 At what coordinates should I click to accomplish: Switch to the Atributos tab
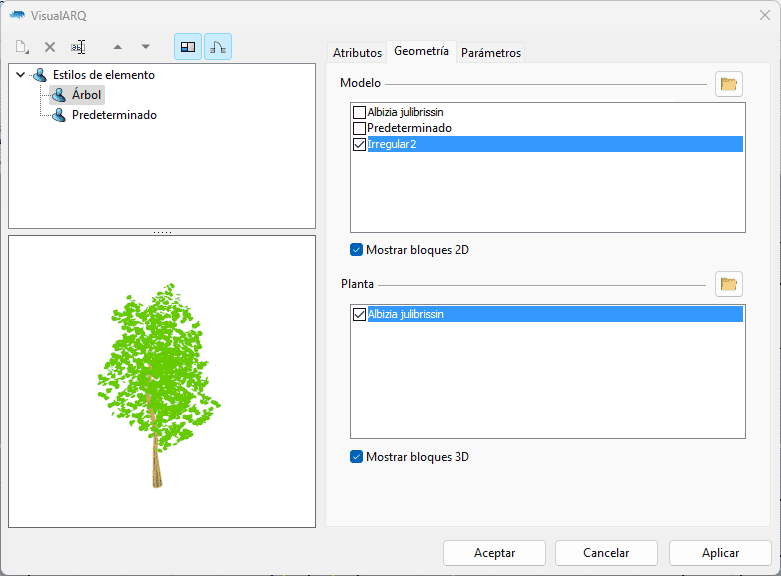point(357,53)
